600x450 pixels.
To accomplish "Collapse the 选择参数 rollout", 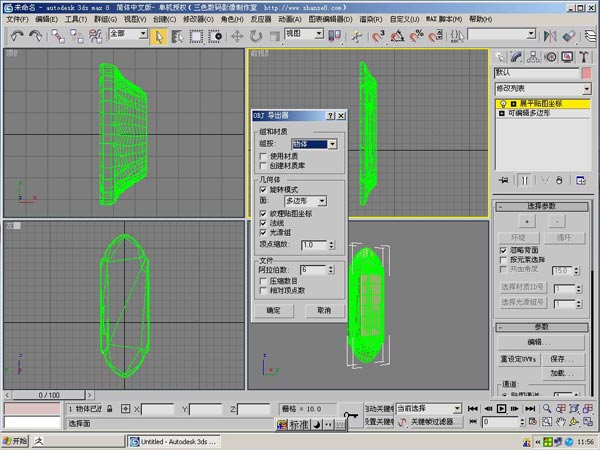I will tap(542, 207).
